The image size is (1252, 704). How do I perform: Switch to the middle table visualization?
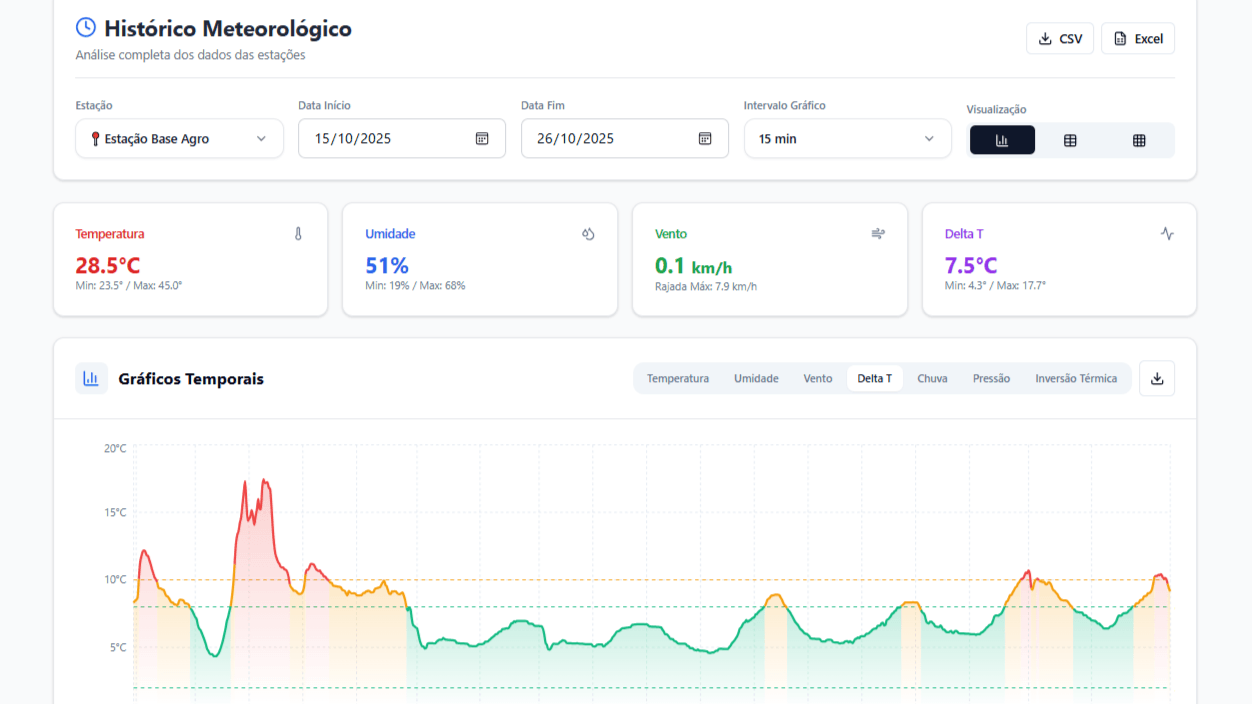pos(1070,140)
